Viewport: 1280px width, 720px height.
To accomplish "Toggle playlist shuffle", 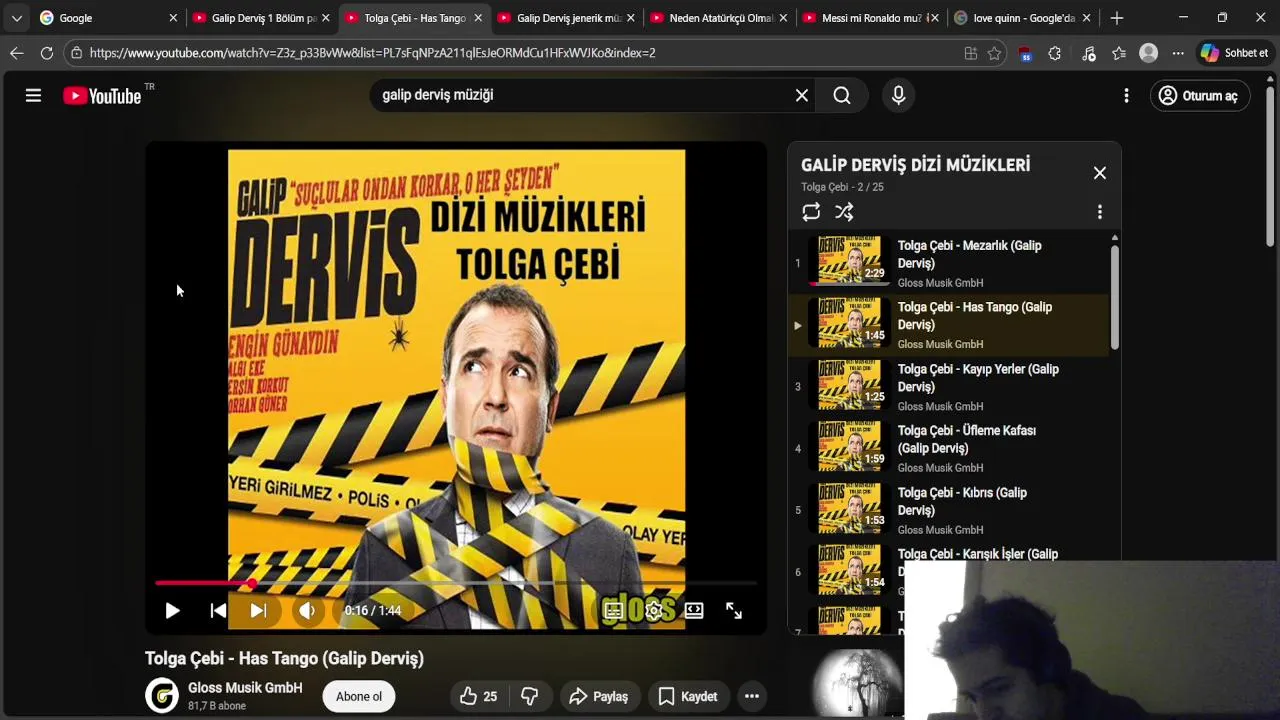I will [844, 212].
